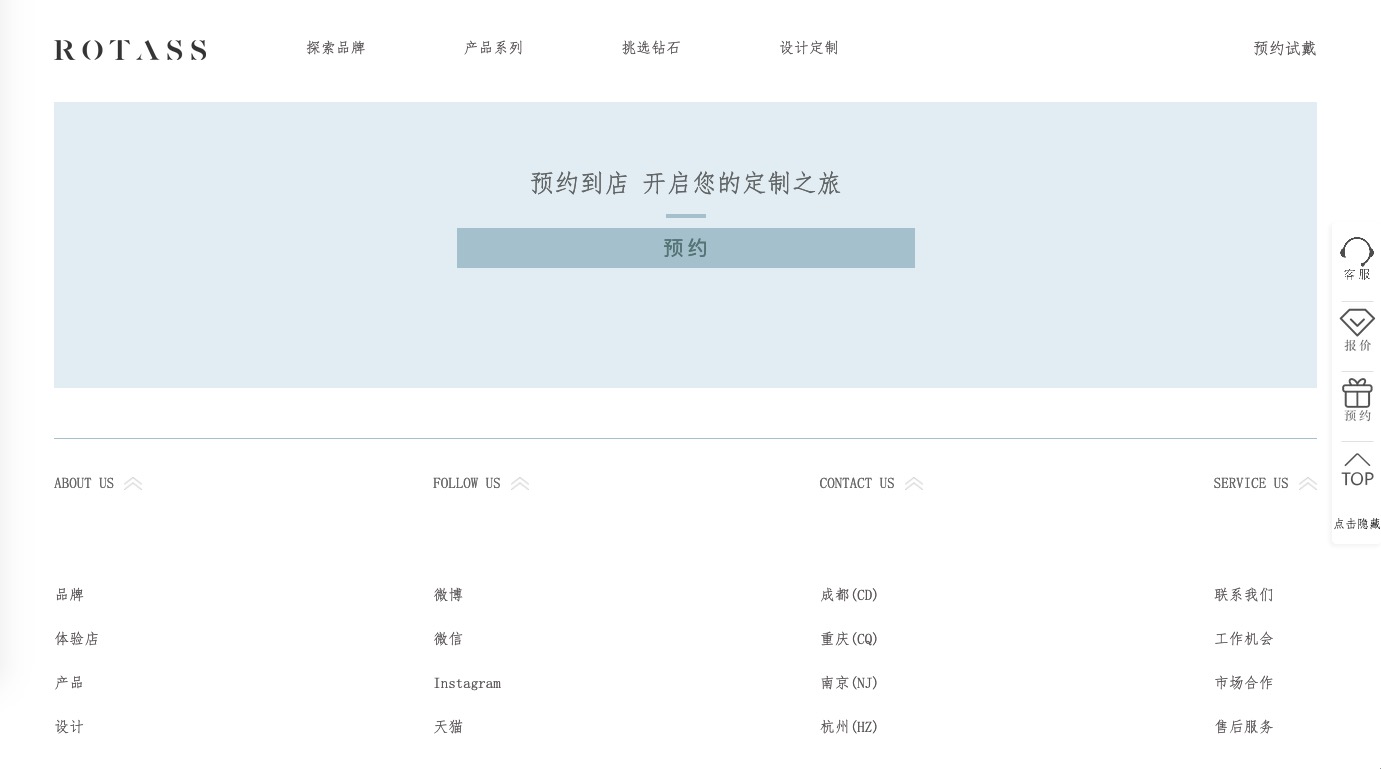Viewport: 1381px width, 769px height.
Task: Open the 设计定制 menu
Action: [809, 48]
